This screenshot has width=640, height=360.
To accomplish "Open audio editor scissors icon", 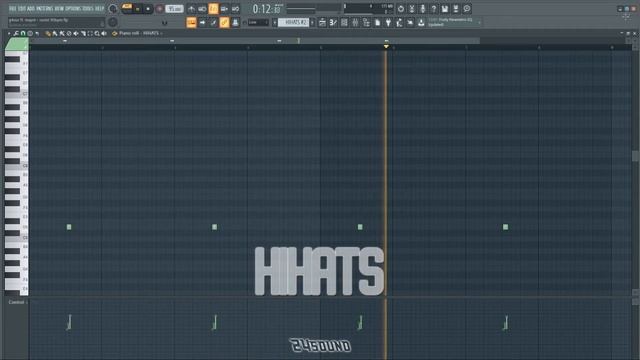I will pyautogui.click(x=412, y=9).
